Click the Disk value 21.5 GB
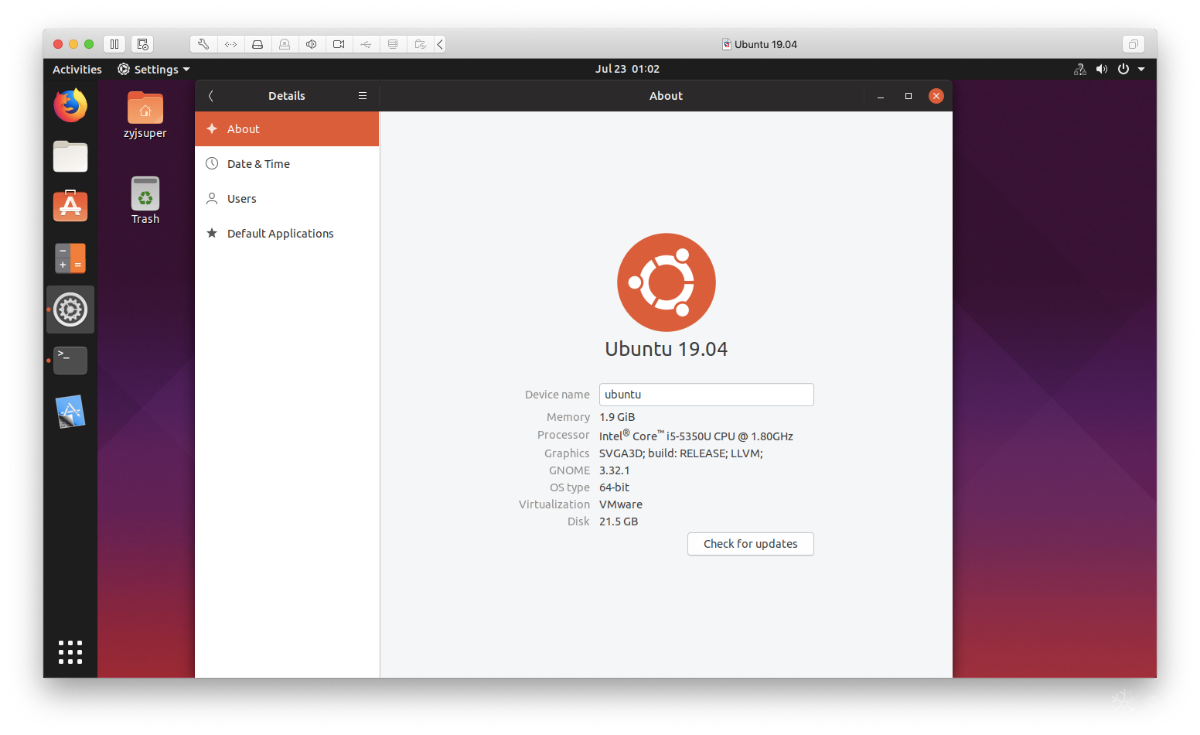 click(x=618, y=522)
